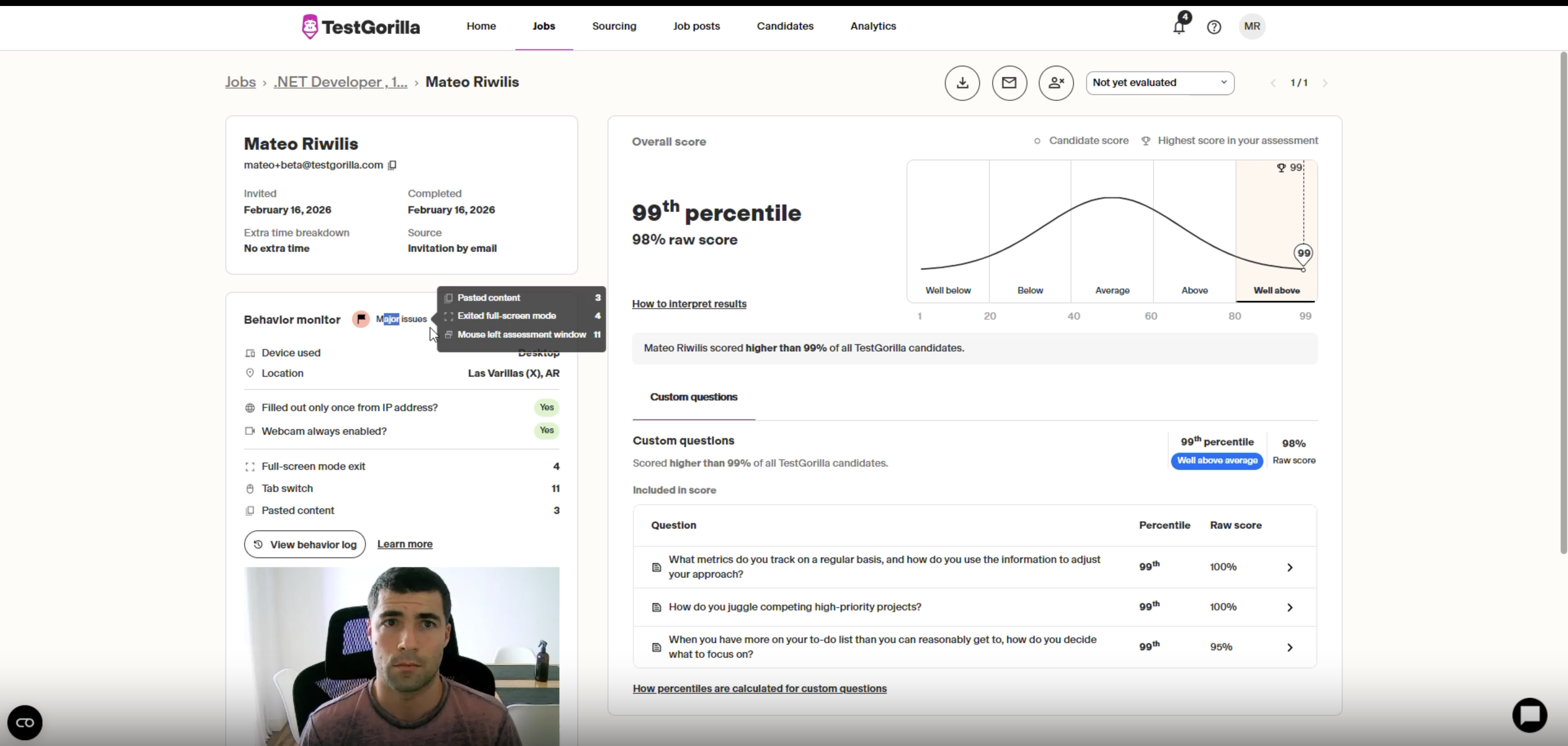1568x746 pixels.
Task: Click the email candidate envelope icon
Action: [x=1009, y=83]
